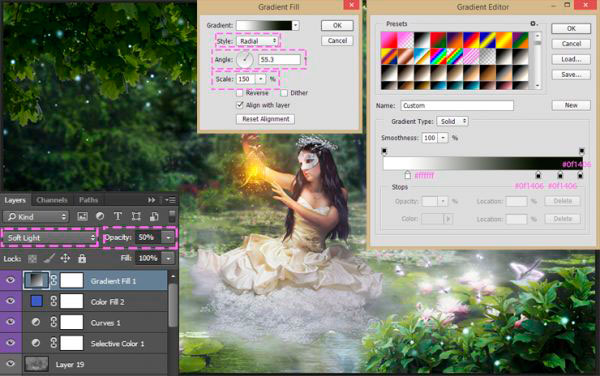Filter layers by type layer icon
The height and width of the screenshot is (376, 600).
click(118, 216)
